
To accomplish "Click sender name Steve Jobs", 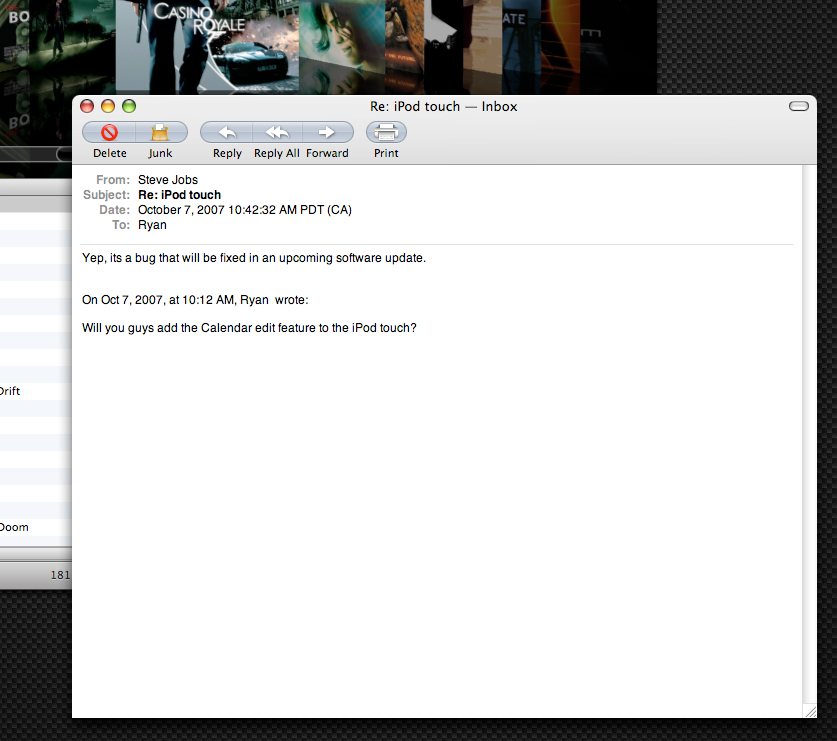I will (x=168, y=180).
